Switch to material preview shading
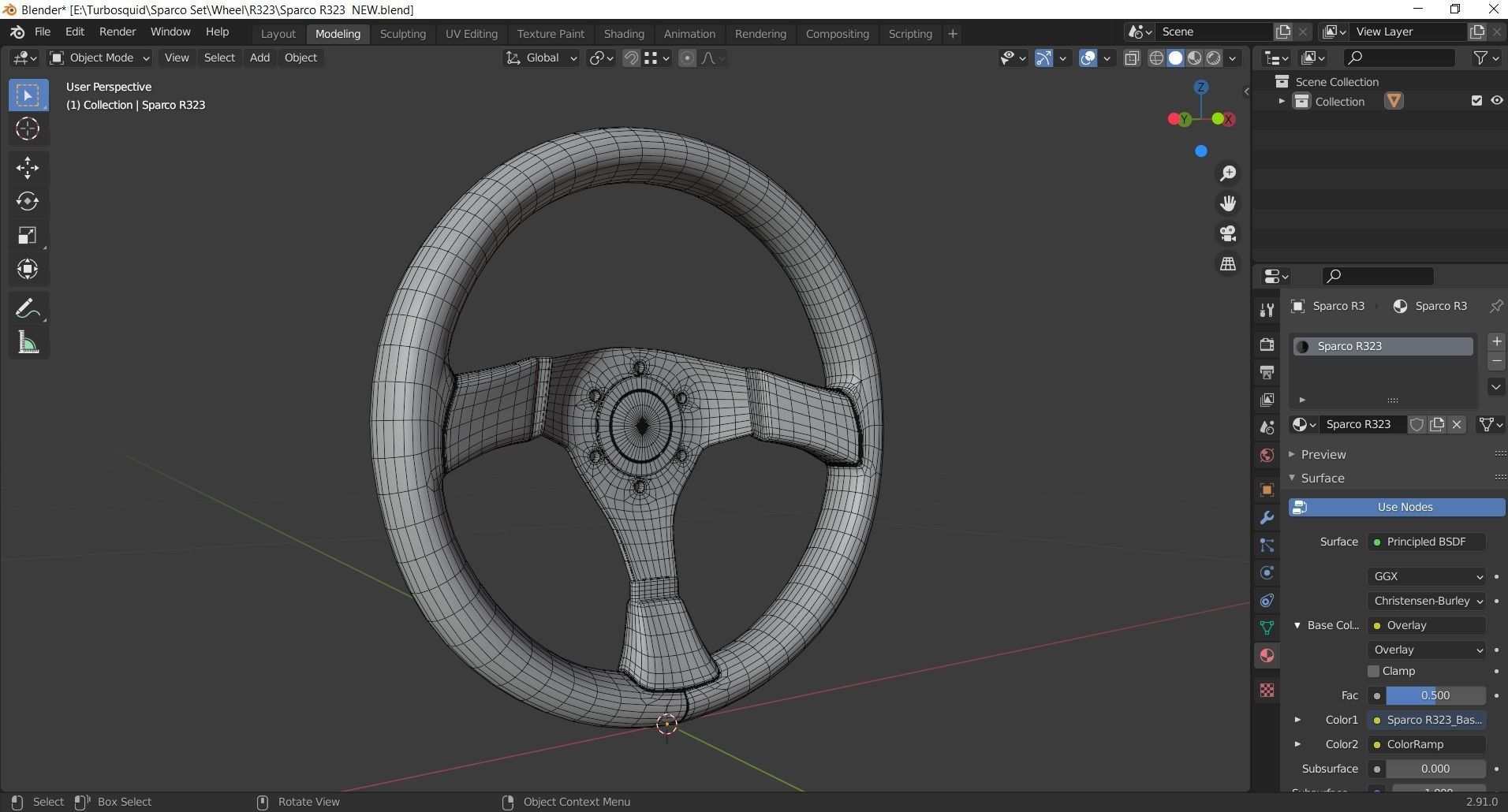 click(1195, 58)
